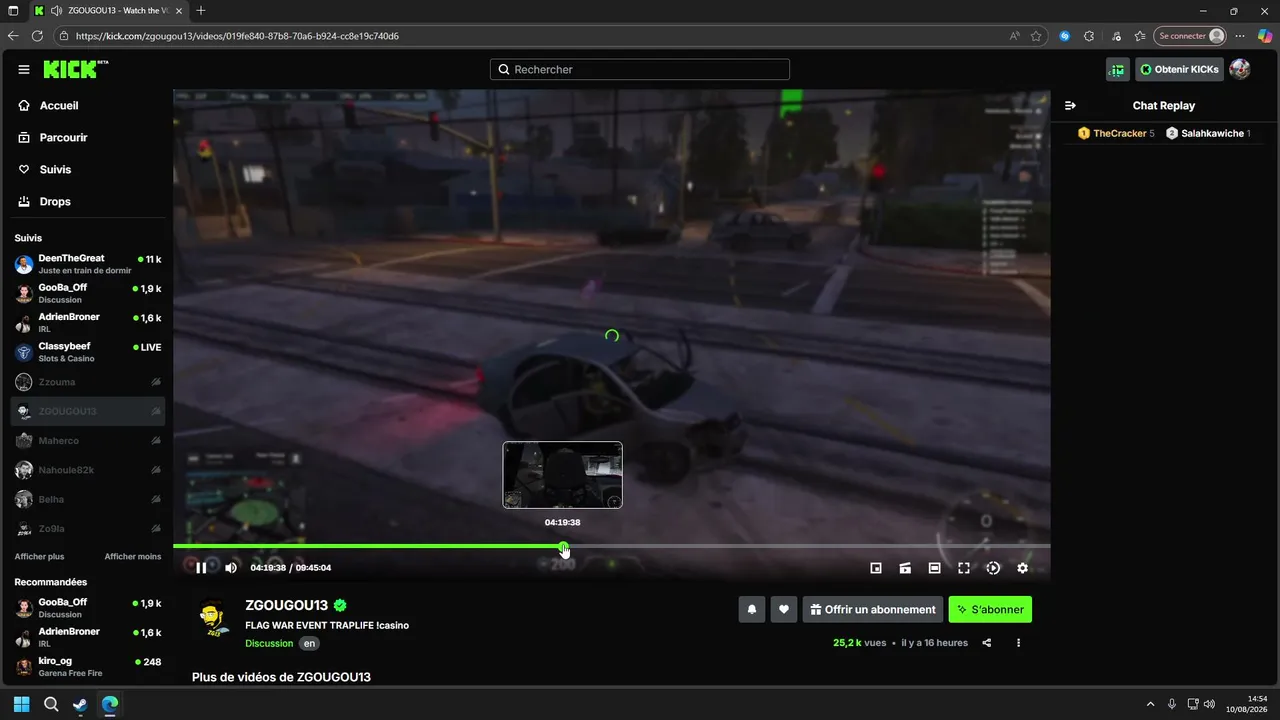Go to the Kick logo homepage
The width and height of the screenshot is (1280, 720).
[x=76, y=69]
